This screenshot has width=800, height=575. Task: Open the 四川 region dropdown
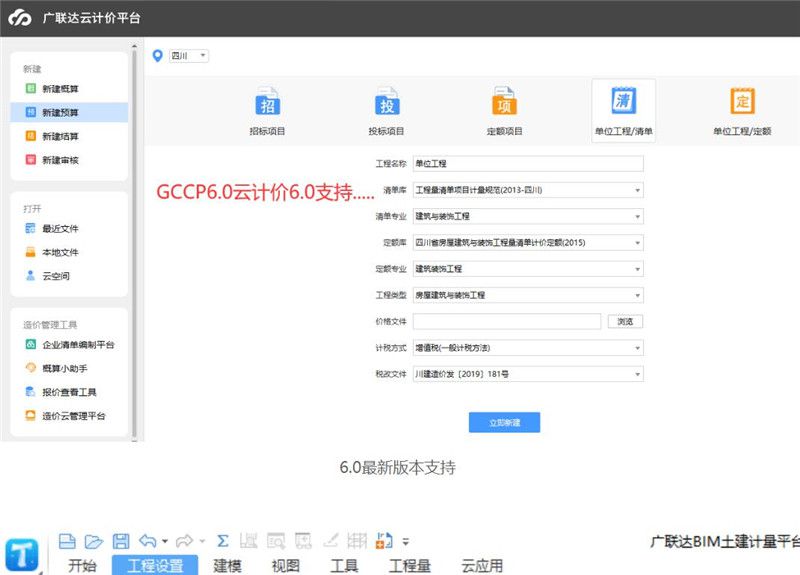point(189,56)
